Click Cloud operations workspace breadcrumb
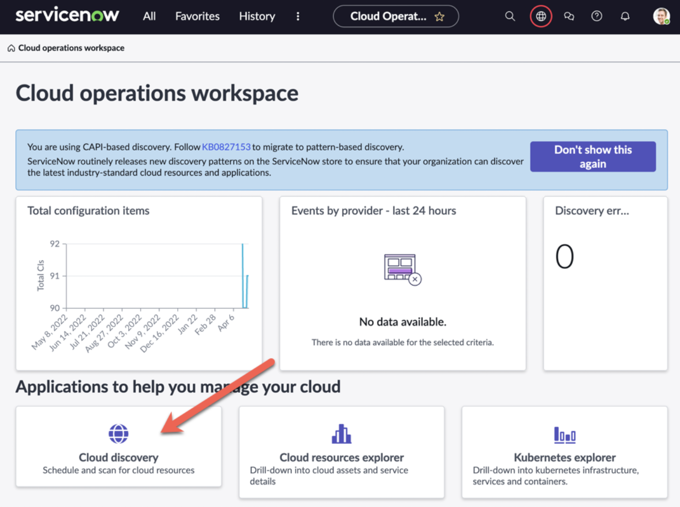This screenshot has height=507, width=680. (71, 48)
